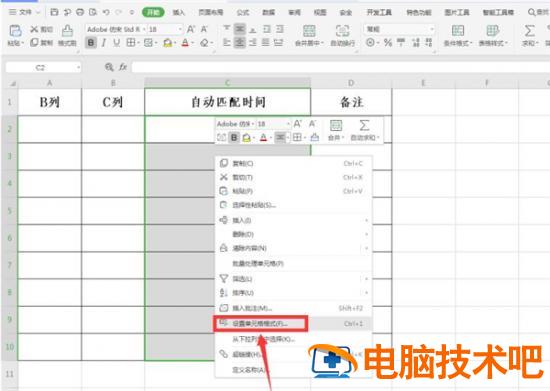Select column D header

[x=351, y=83]
